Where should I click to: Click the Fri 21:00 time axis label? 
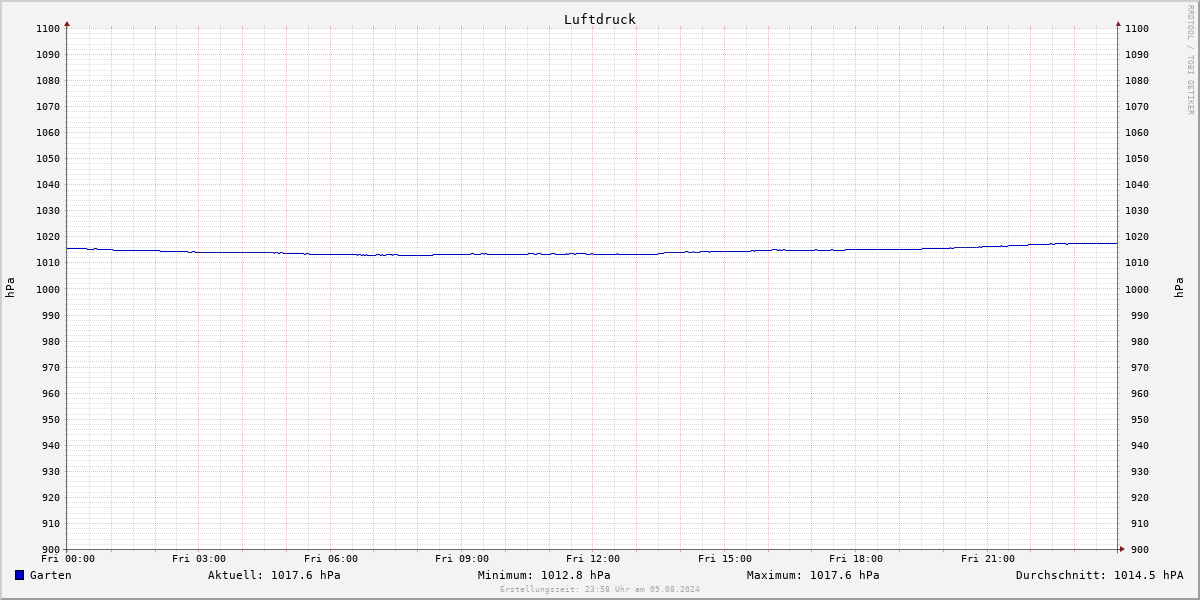(x=988, y=559)
